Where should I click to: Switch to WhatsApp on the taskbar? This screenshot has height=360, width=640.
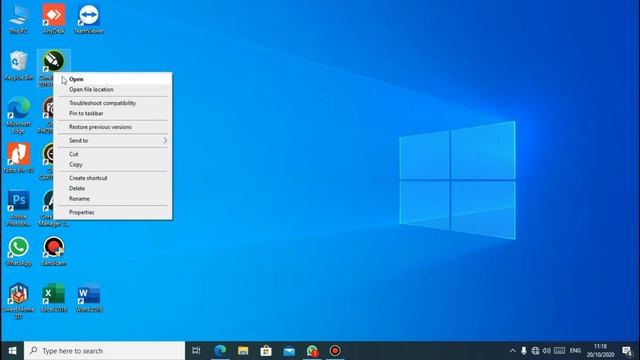coord(312,351)
